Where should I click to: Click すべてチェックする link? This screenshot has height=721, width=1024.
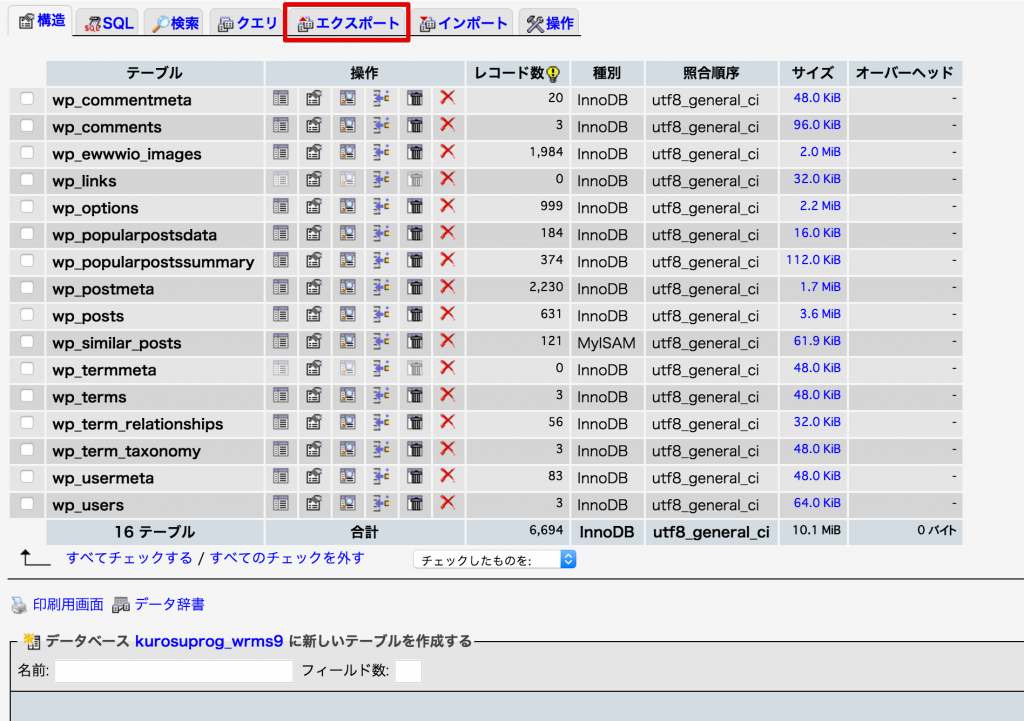click(x=129, y=558)
